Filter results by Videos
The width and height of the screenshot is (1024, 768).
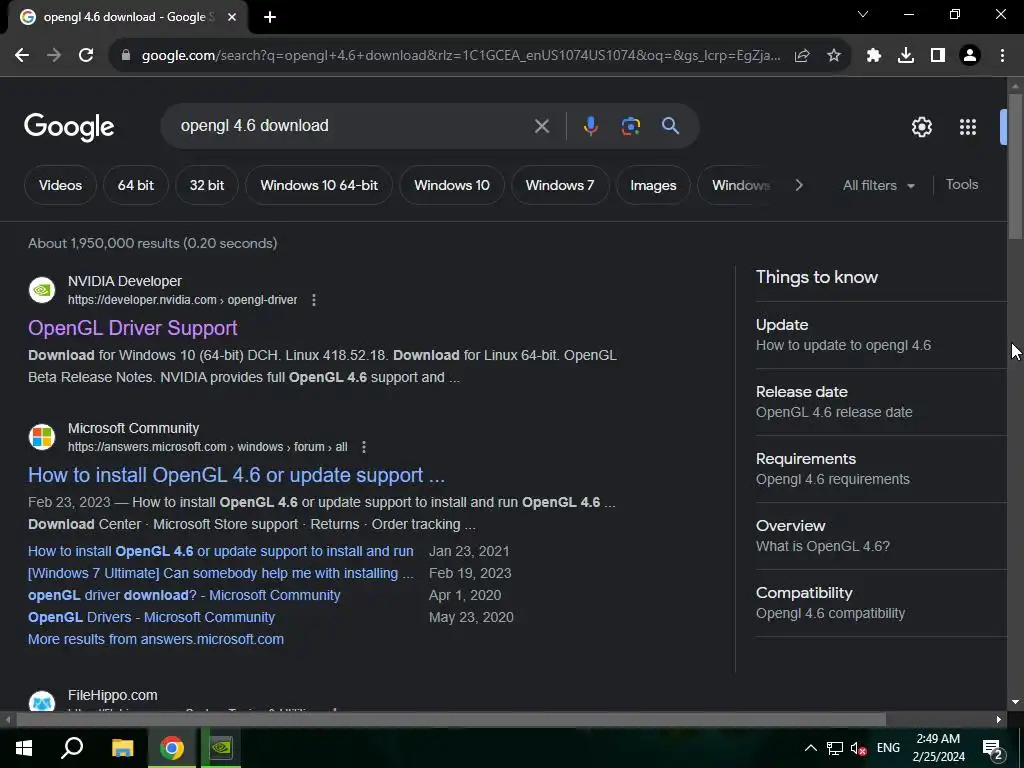pyautogui.click(x=61, y=185)
